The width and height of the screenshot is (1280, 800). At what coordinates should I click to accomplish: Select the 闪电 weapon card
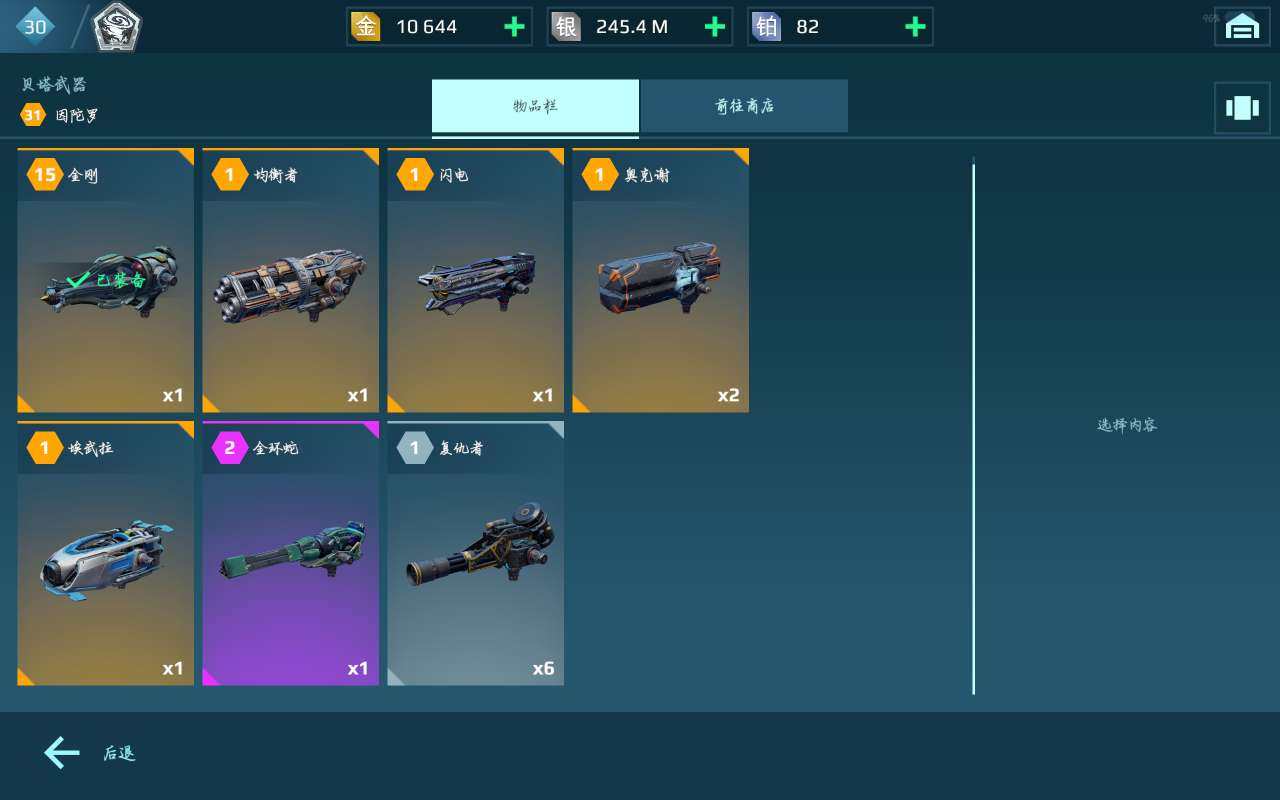click(x=476, y=280)
